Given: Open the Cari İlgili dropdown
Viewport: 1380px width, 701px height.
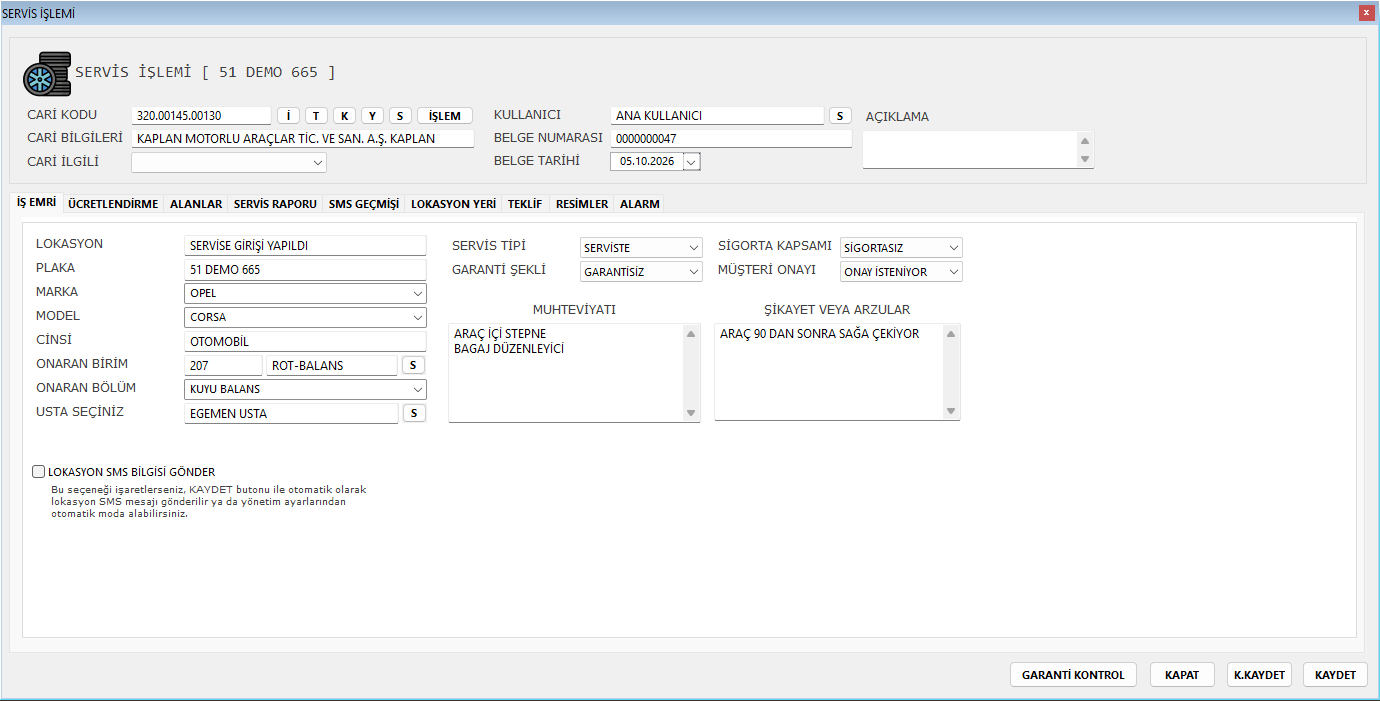Looking at the screenshot, I should [318, 162].
